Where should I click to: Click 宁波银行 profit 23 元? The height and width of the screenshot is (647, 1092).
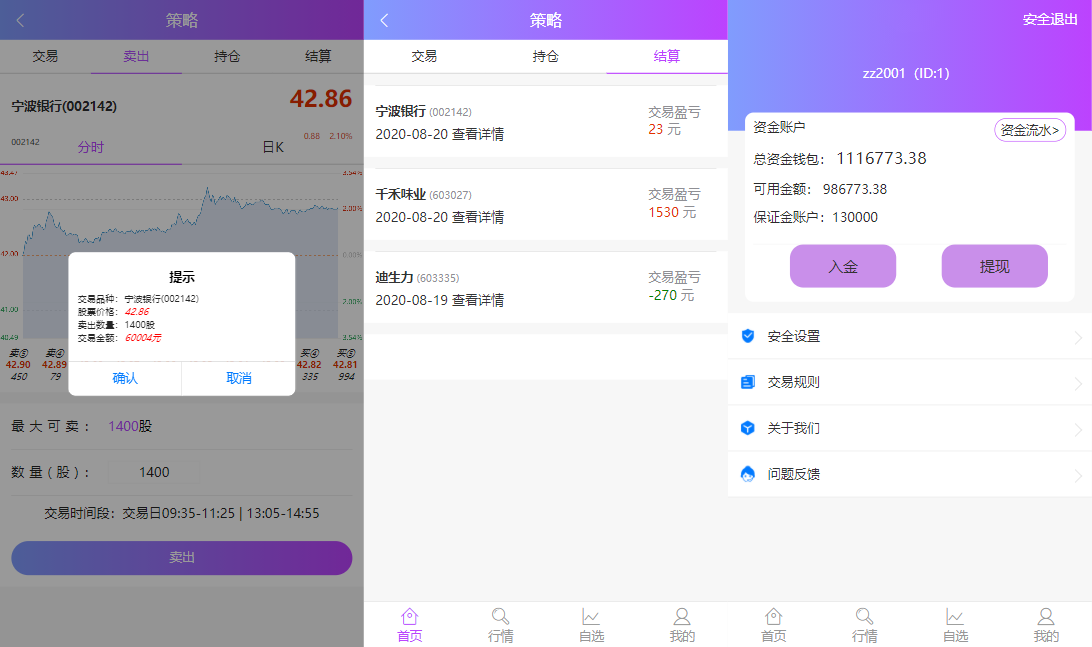[x=664, y=130]
